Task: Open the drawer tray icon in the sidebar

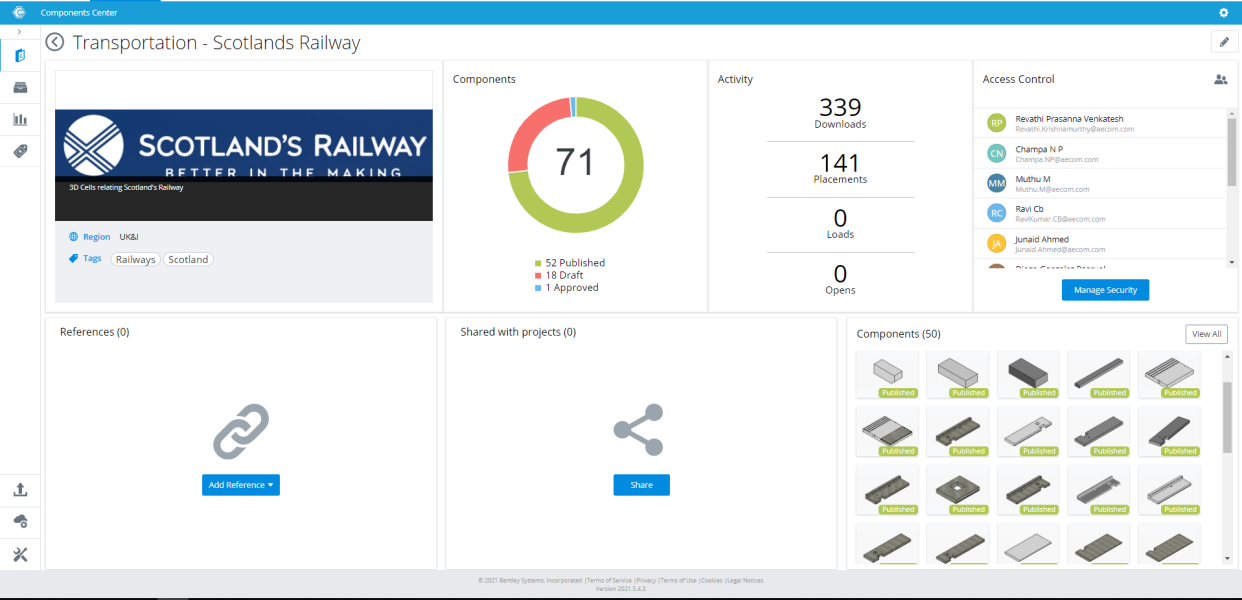Action: point(20,87)
